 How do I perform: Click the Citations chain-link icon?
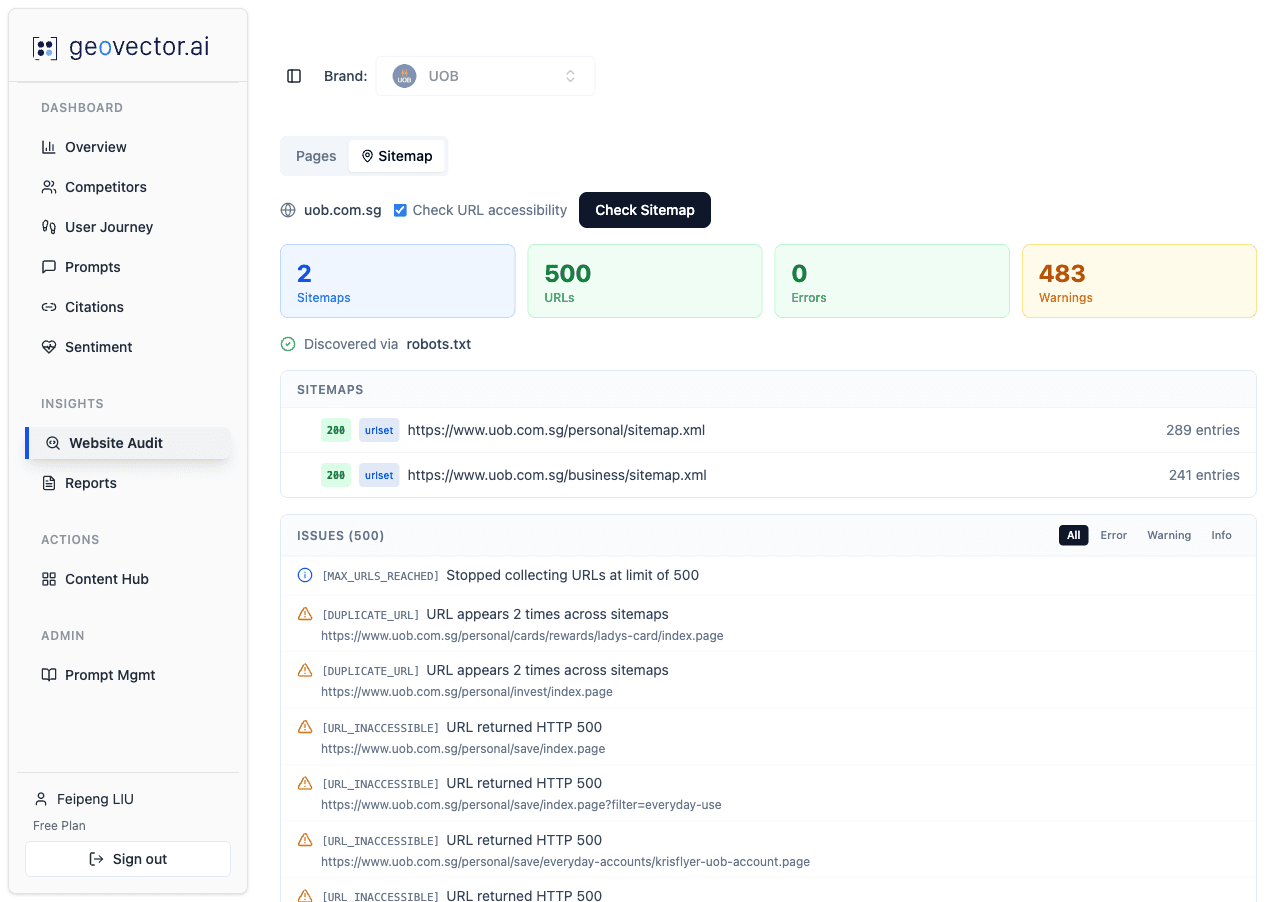point(49,307)
